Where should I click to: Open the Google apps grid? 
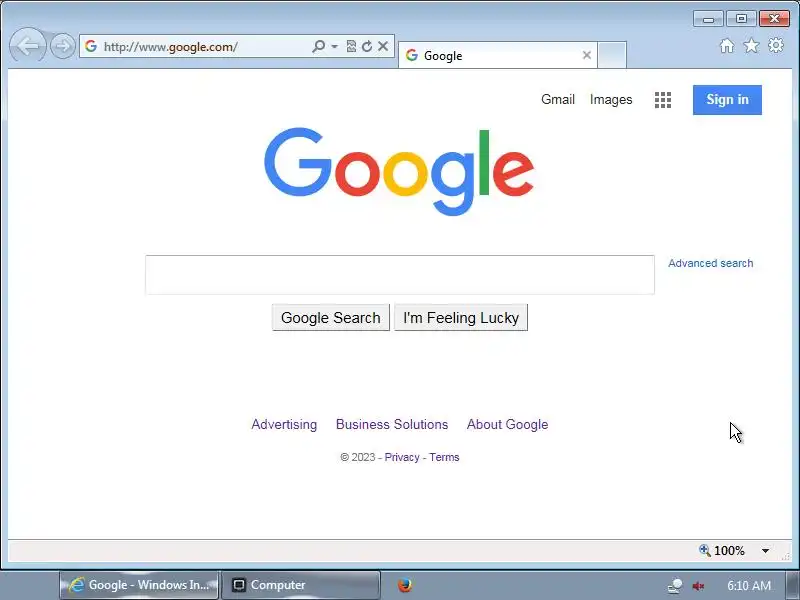point(663,100)
